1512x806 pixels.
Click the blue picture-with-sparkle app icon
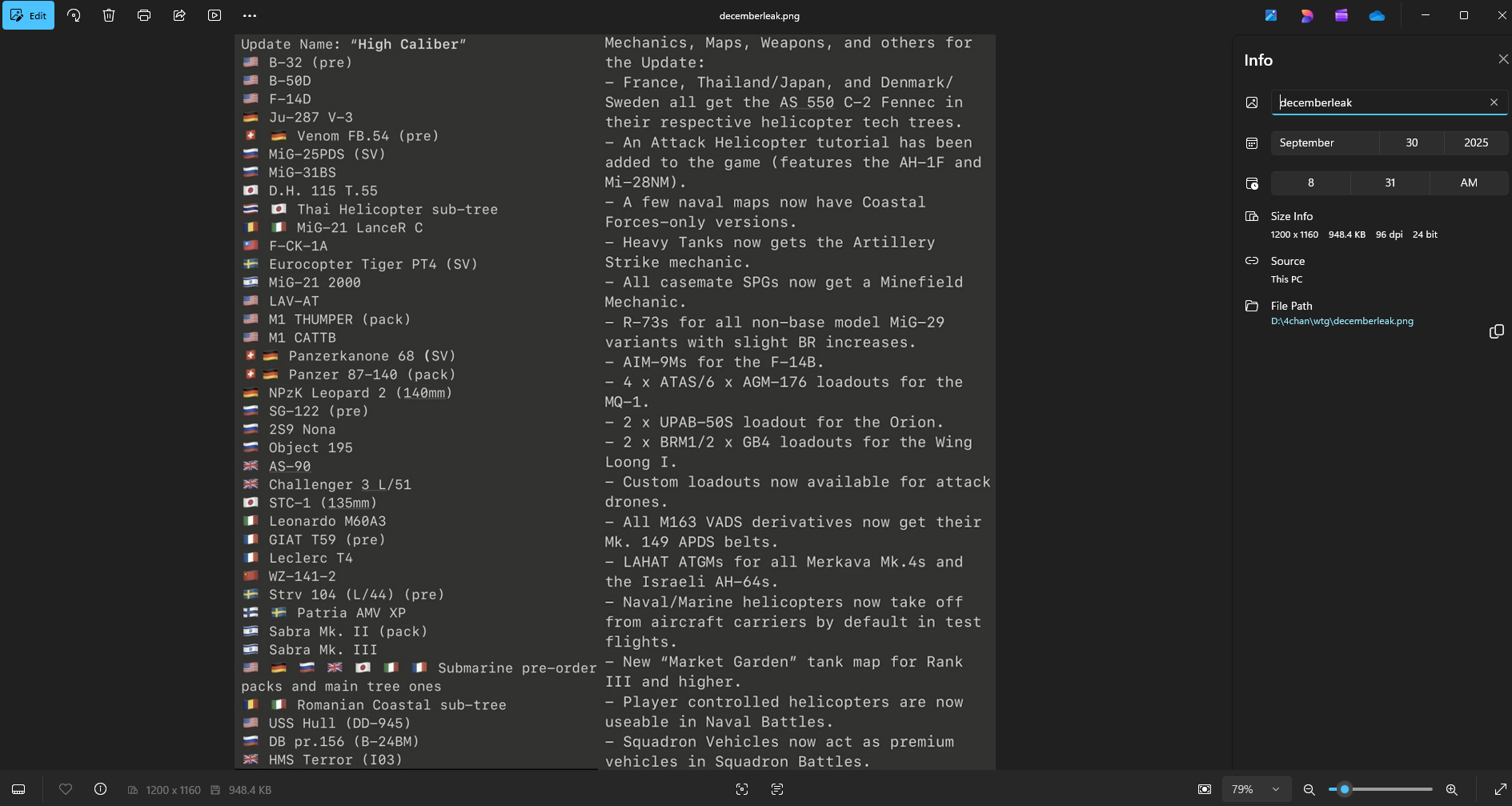1271,15
